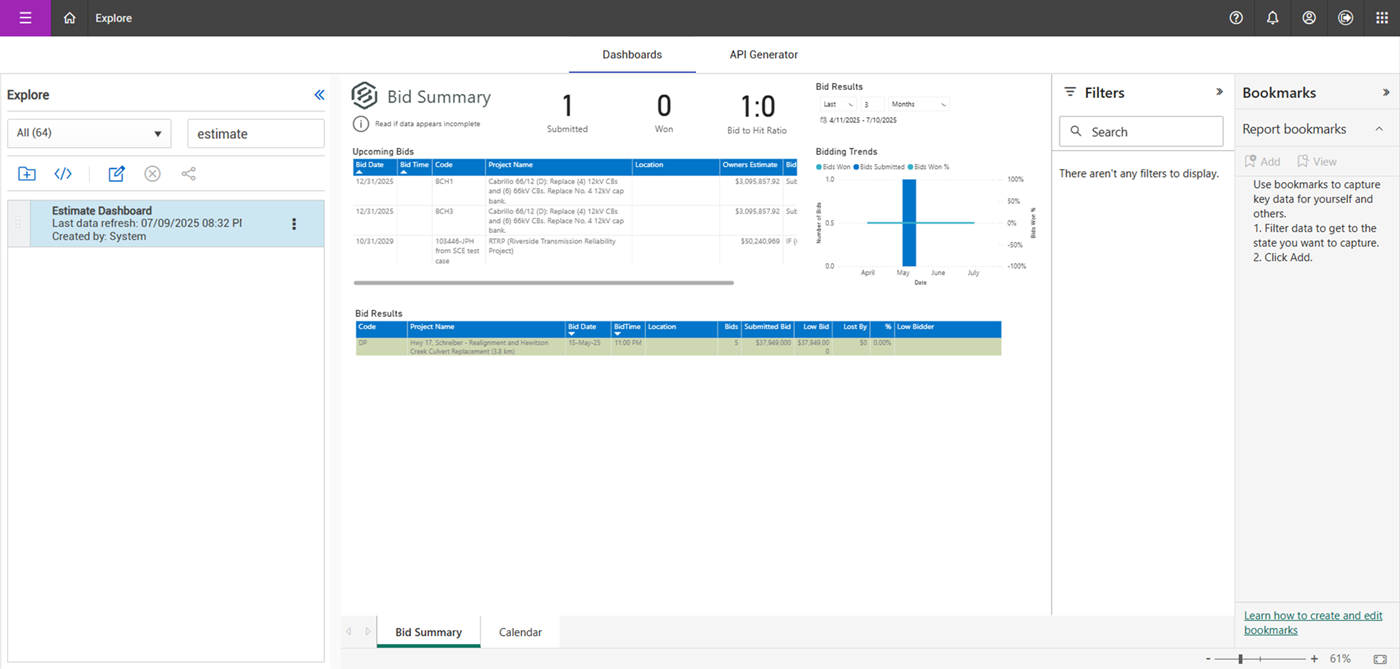
Task: Switch to the API Generator tab
Action: pyautogui.click(x=763, y=55)
